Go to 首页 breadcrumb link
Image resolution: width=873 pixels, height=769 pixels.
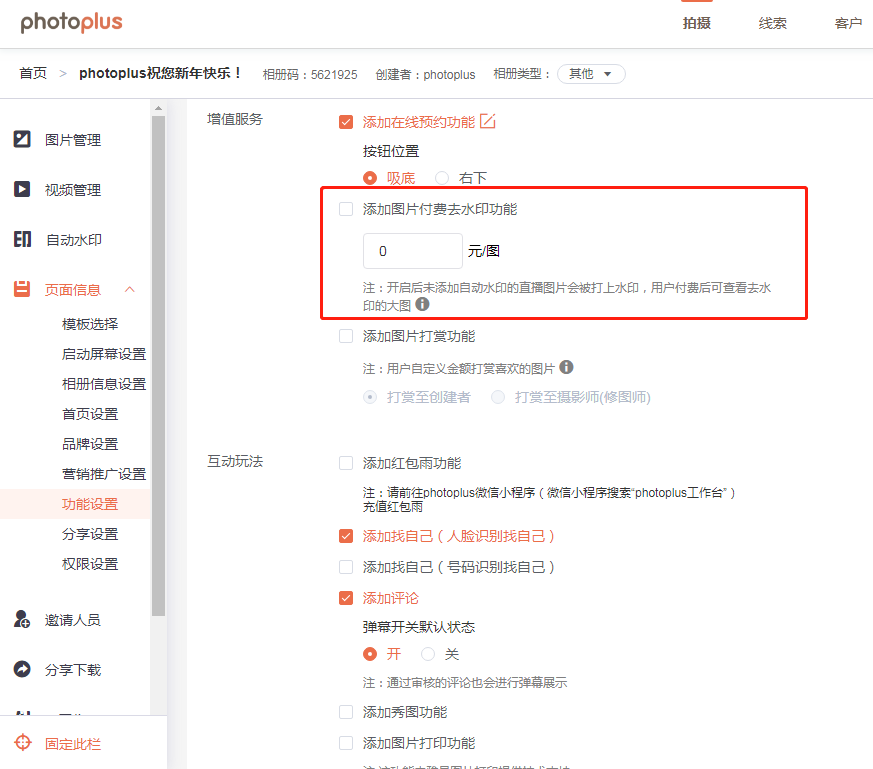tap(33, 74)
